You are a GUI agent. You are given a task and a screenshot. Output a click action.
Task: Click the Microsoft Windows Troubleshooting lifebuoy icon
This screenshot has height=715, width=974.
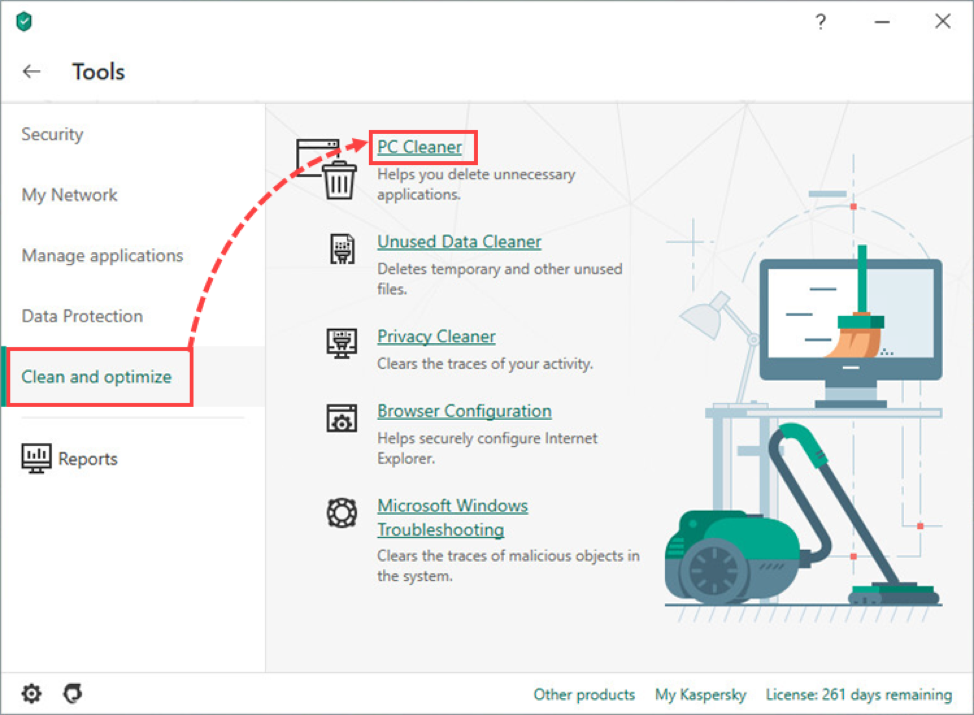coord(342,513)
